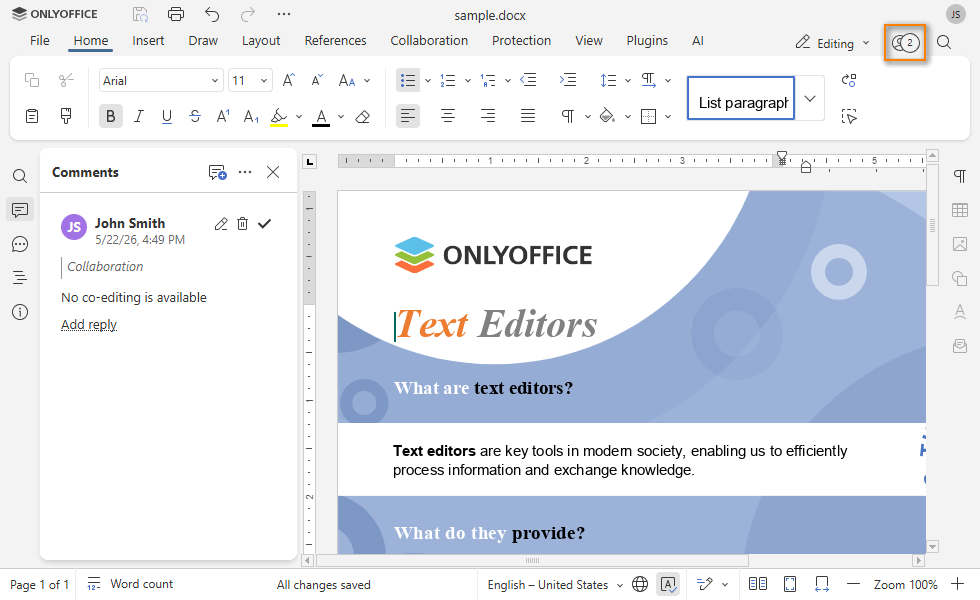This screenshot has width=980, height=600.
Task: Open the About info icon in sidebar
Action: click(x=20, y=312)
